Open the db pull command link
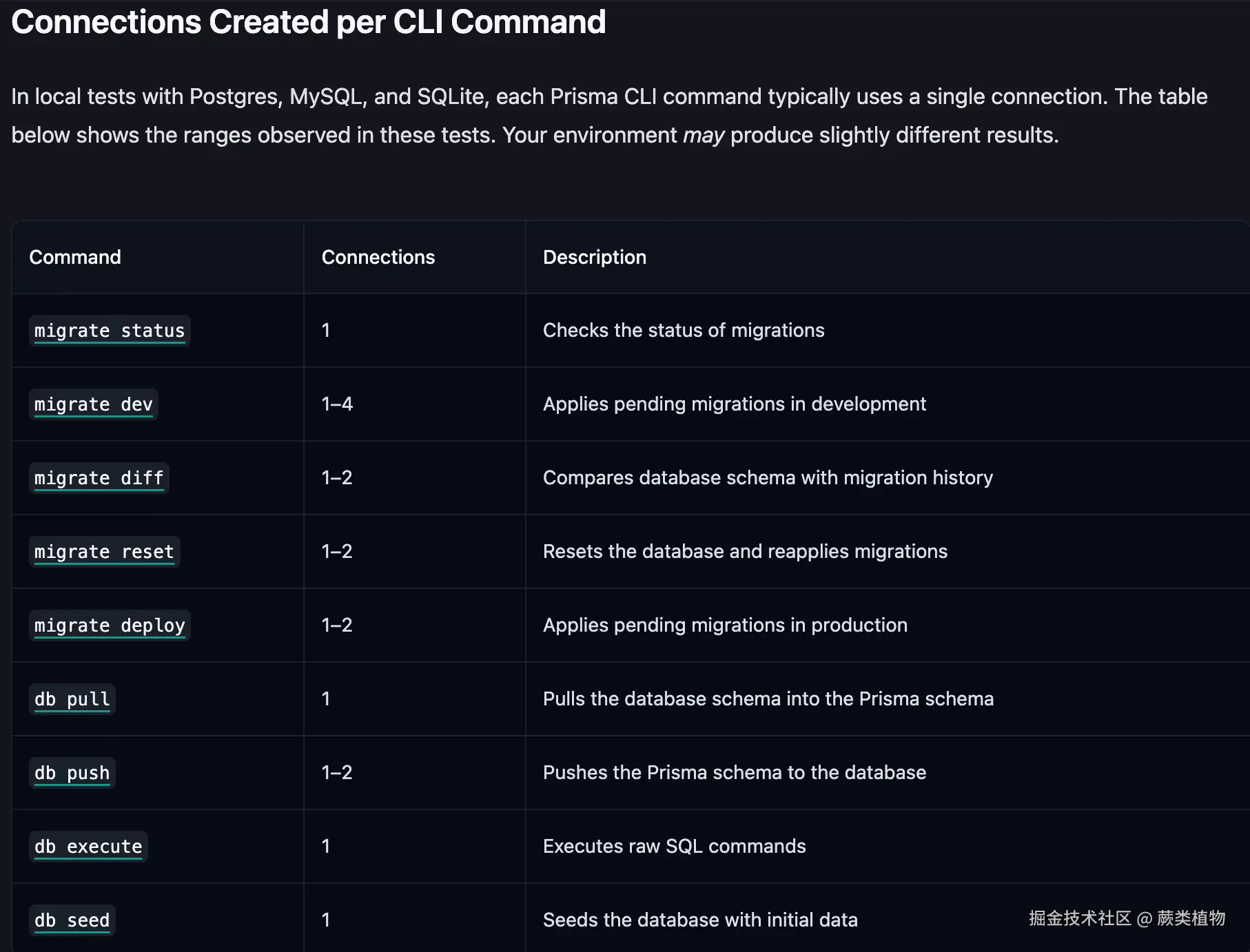The height and width of the screenshot is (952, 1250). click(72, 699)
